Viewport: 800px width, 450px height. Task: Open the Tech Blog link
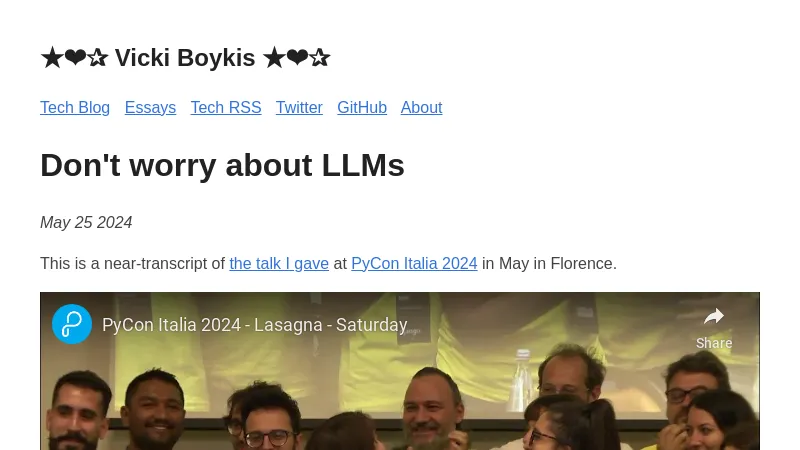[x=75, y=108]
